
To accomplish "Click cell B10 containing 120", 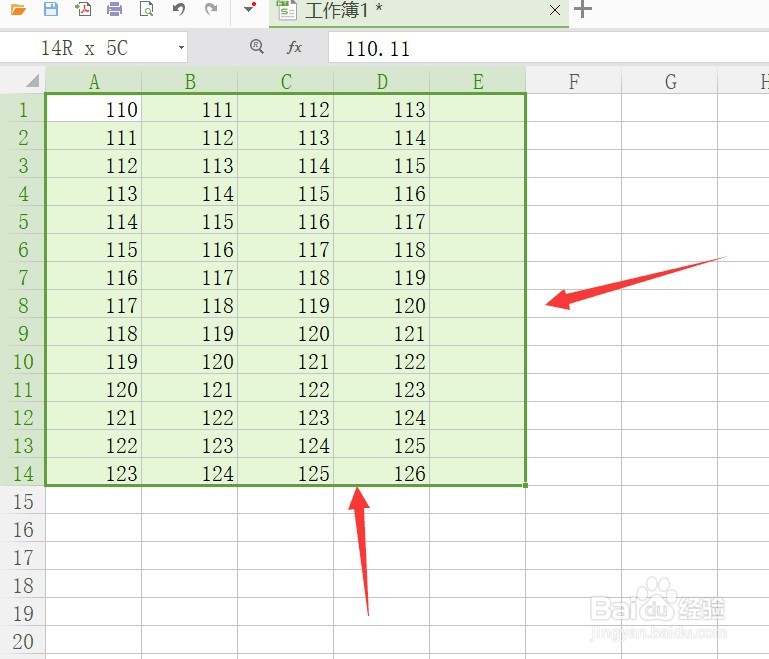I will pyautogui.click(x=190, y=359).
